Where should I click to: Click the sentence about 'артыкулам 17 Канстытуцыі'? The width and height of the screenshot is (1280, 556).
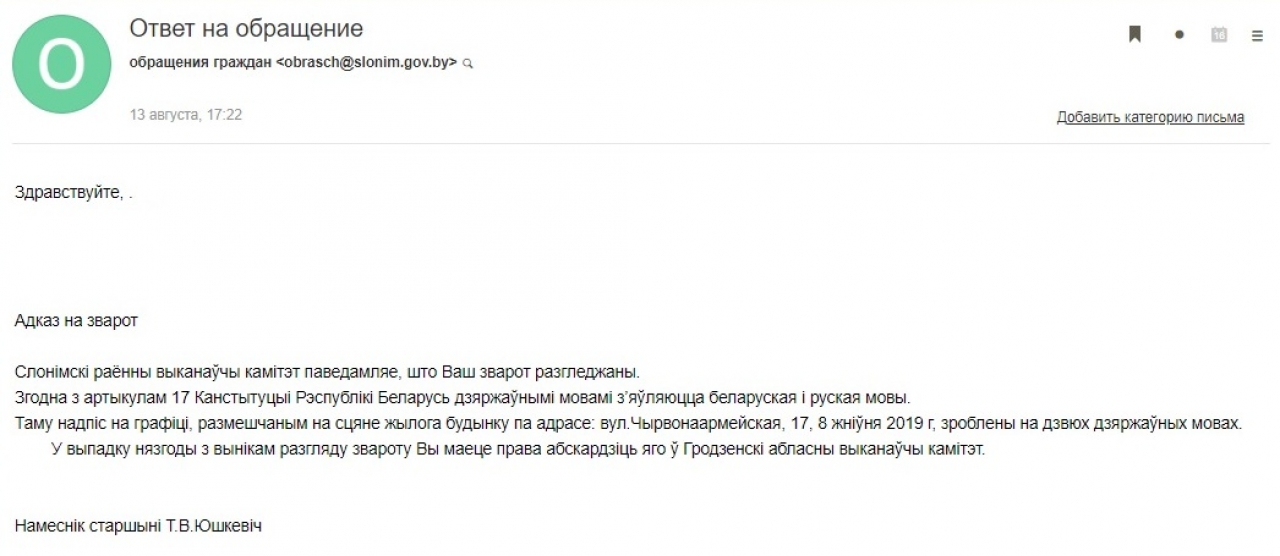coord(462,398)
